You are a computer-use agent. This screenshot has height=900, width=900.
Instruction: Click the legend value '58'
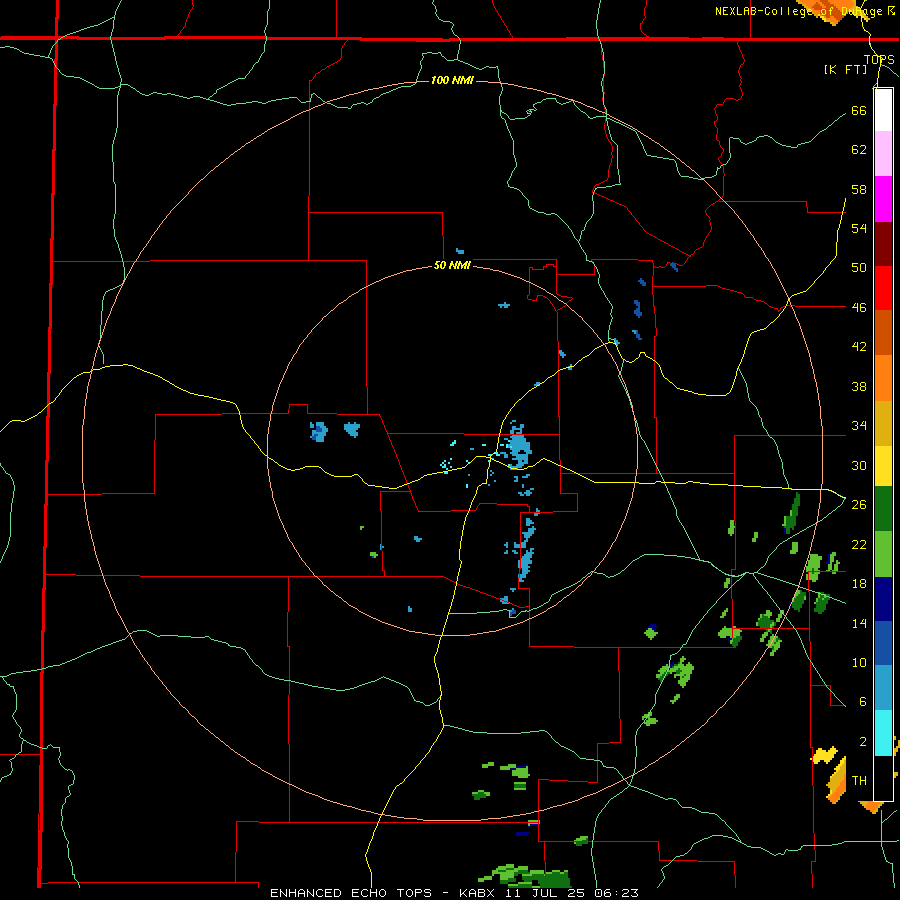click(859, 189)
